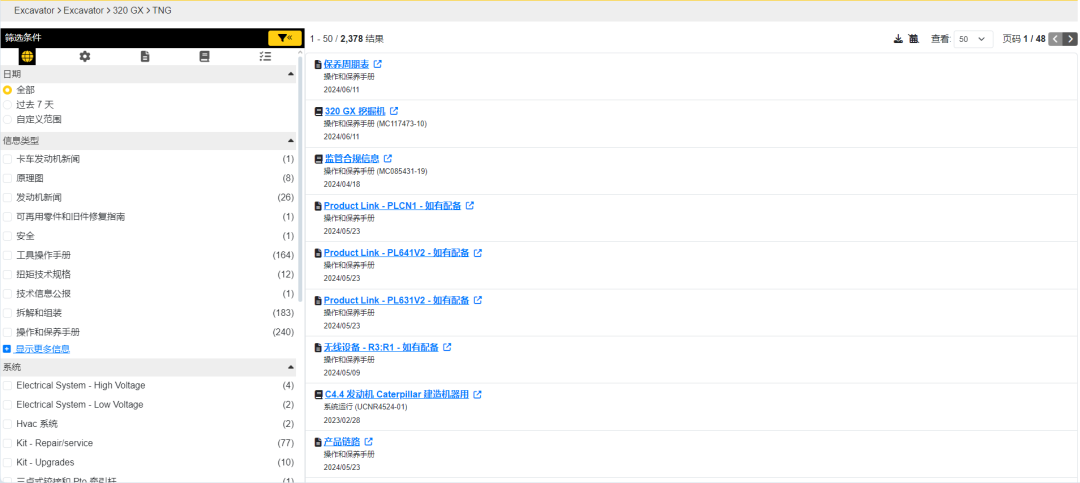Select the 自定义范围 date radio button
Screen dimensions: 1080x483
tap(8, 119)
